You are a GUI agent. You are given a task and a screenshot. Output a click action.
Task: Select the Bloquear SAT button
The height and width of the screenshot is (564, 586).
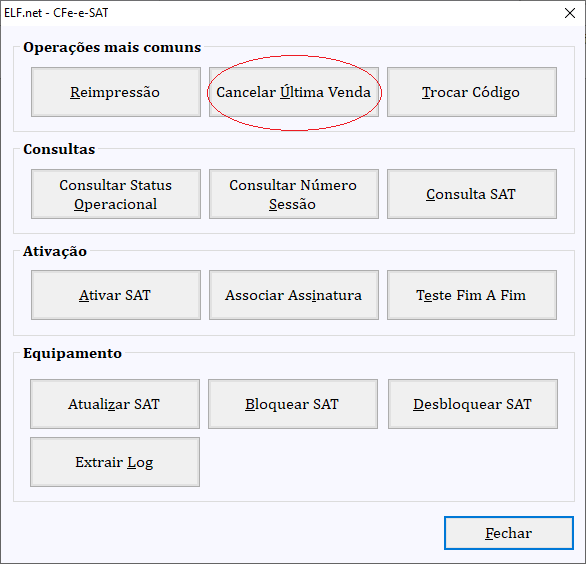pos(293,404)
